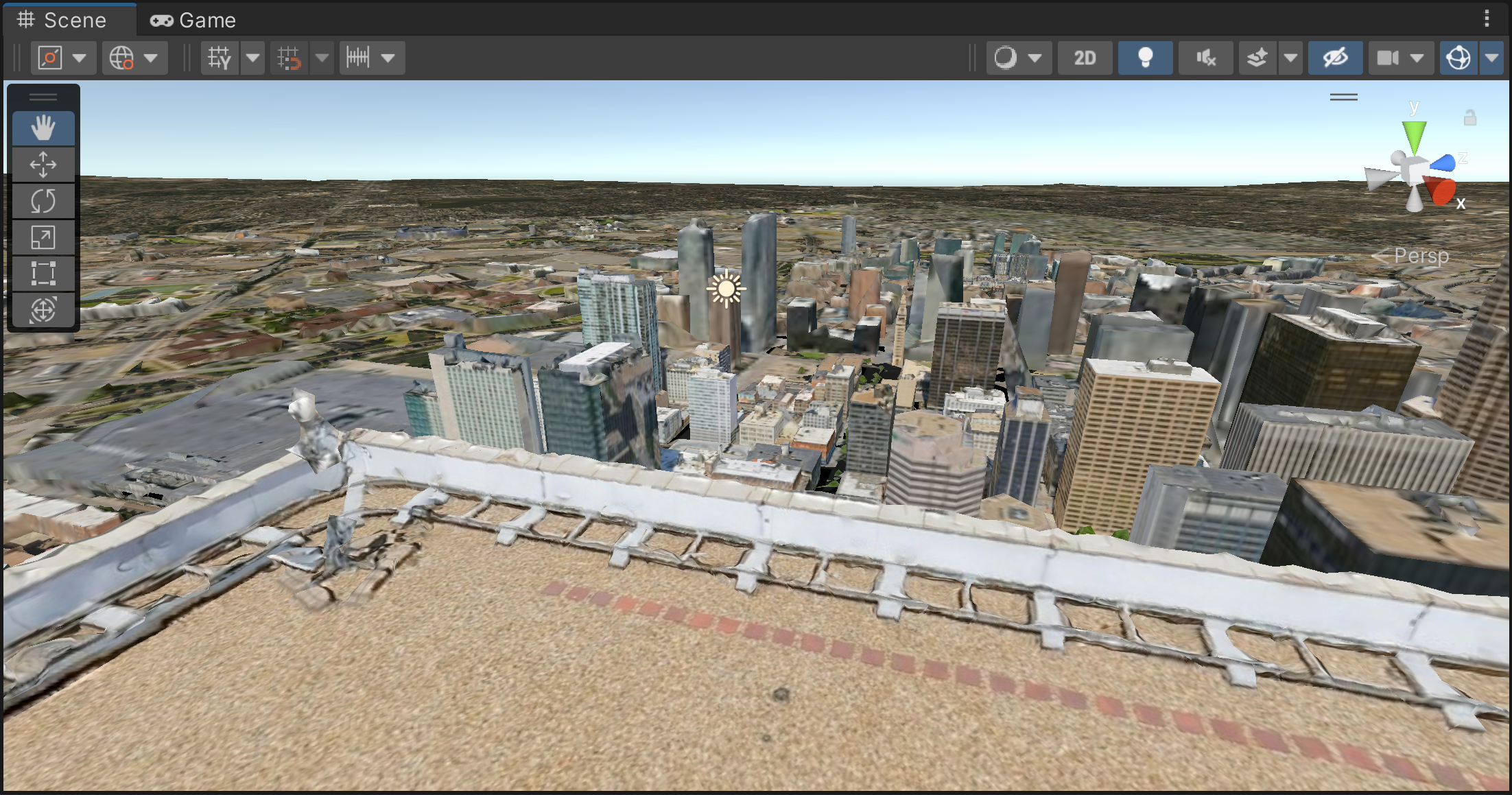This screenshot has height=795, width=1512.
Task: Toggle scene audio mute button
Action: coord(1205,58)
